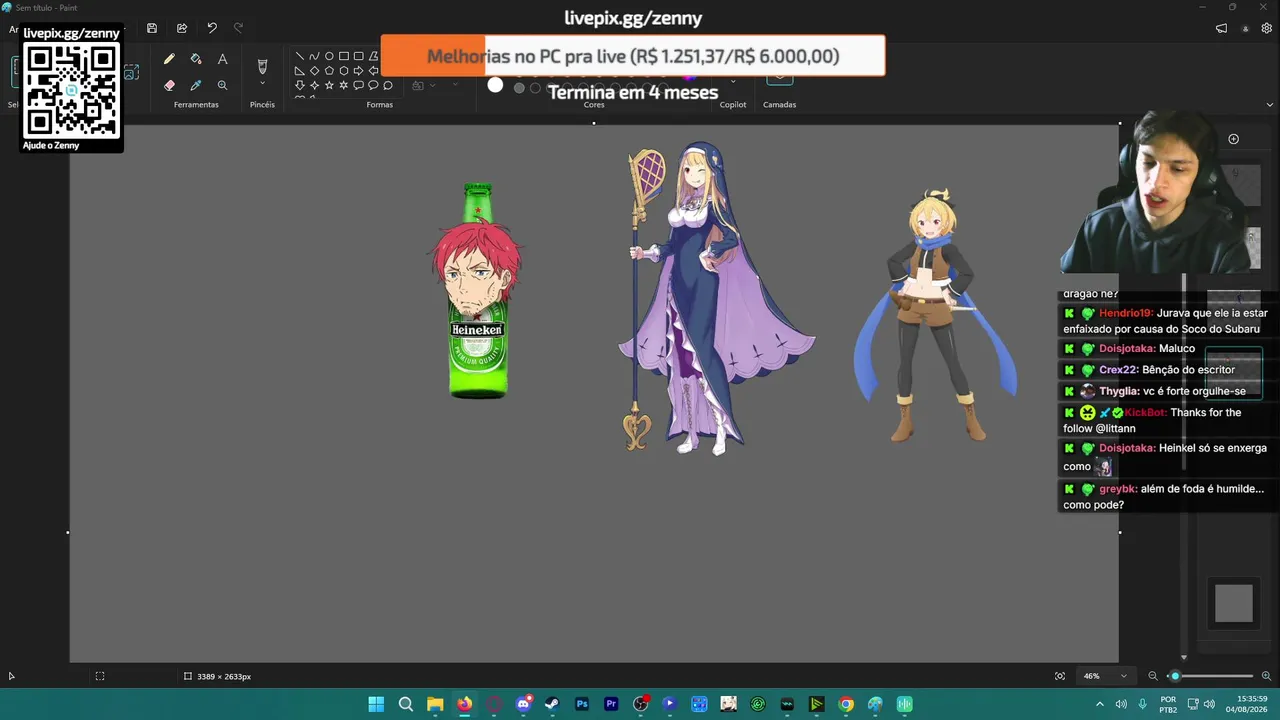Select the Color picker eyedropper tool

pyautogui.click(x=196, y=86)
